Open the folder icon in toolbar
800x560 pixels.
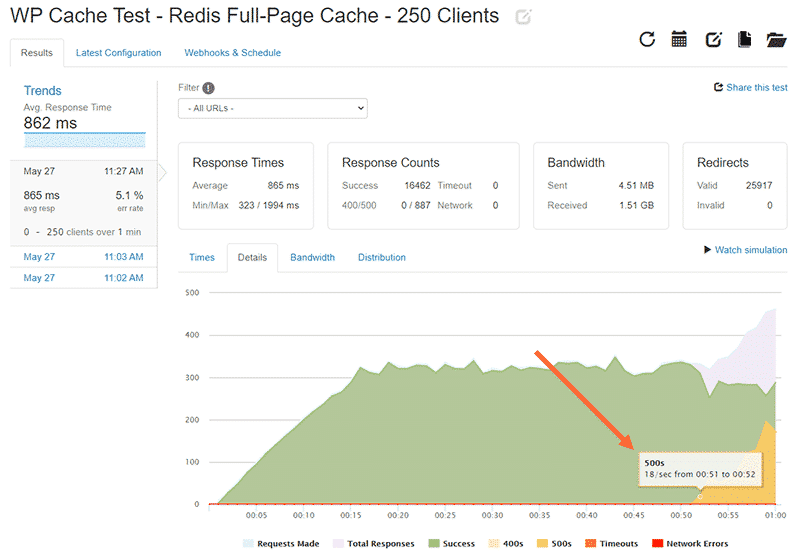[776, 39]
